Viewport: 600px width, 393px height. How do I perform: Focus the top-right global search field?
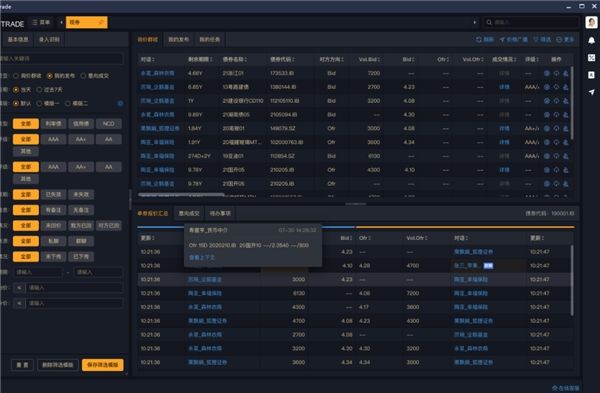click(530, 22)
